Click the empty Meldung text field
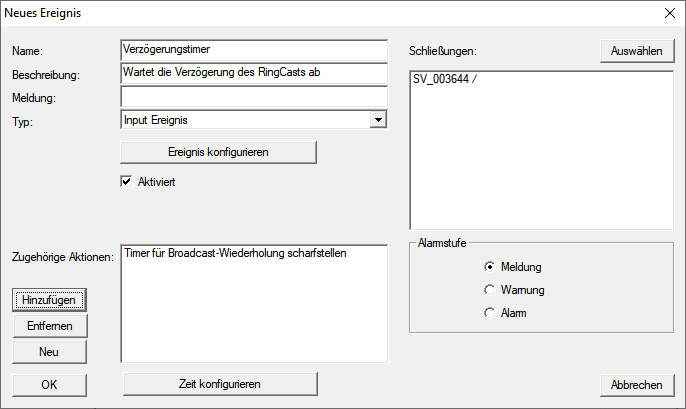This screenshot has width=686, height=409. click(253, 97)
